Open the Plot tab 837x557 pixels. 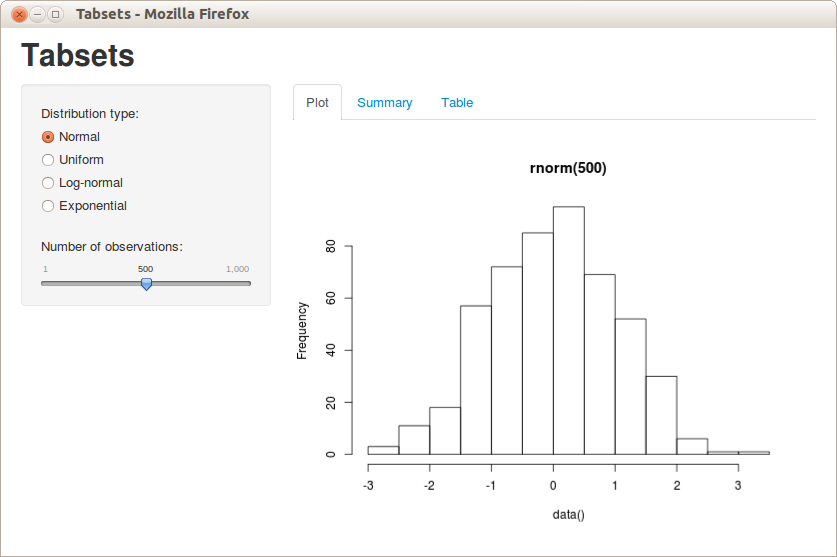[x=317, y=103]
